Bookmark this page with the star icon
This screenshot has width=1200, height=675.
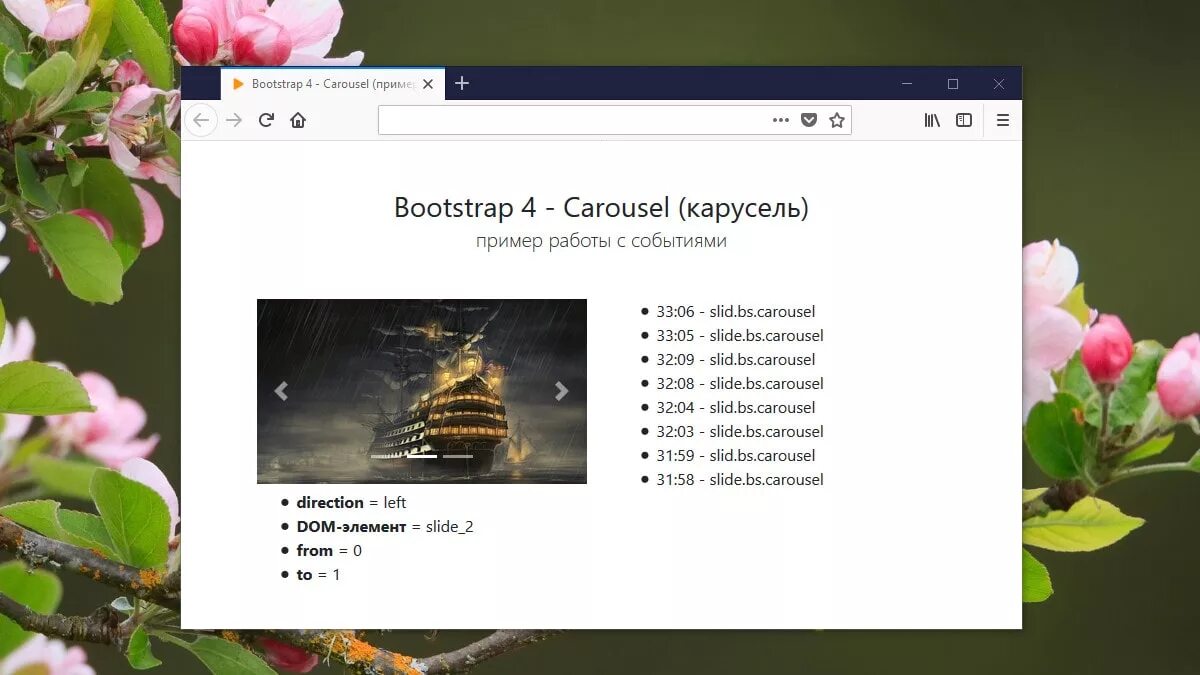click(837, 120)
